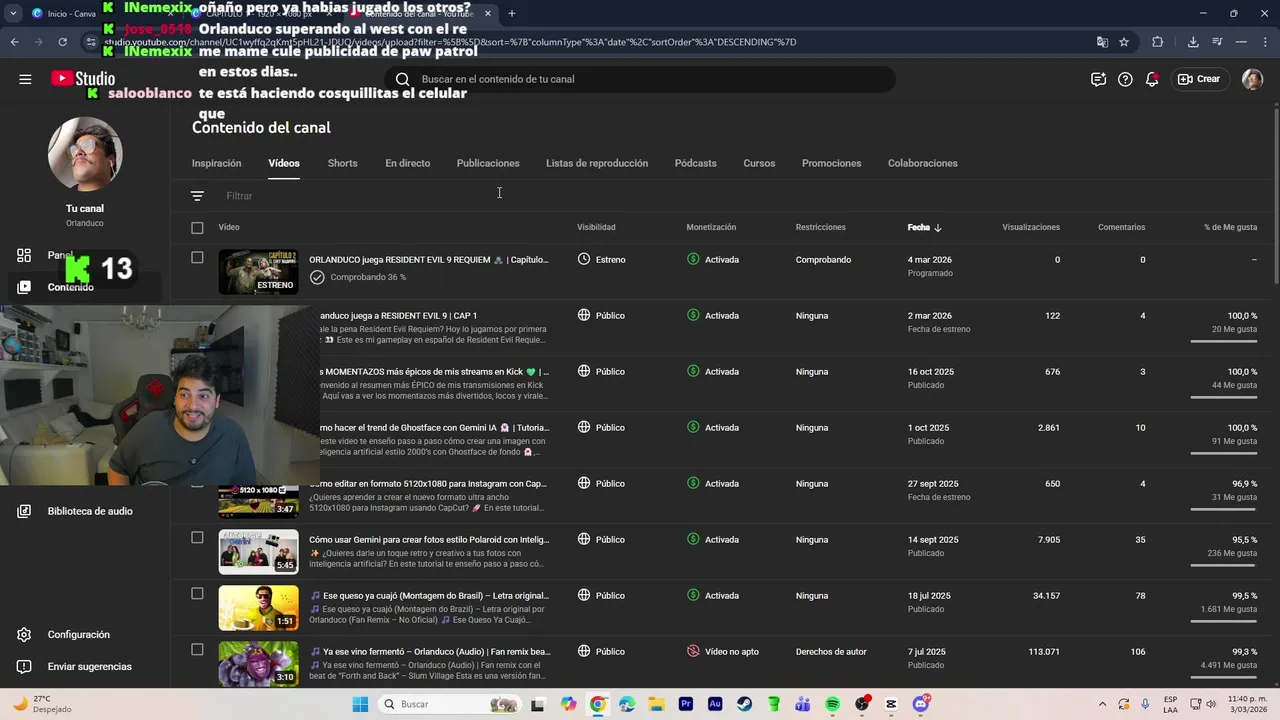This screenshot has height=720, width=1280.
Task: Open the notifications bell
Action: 1152,79
